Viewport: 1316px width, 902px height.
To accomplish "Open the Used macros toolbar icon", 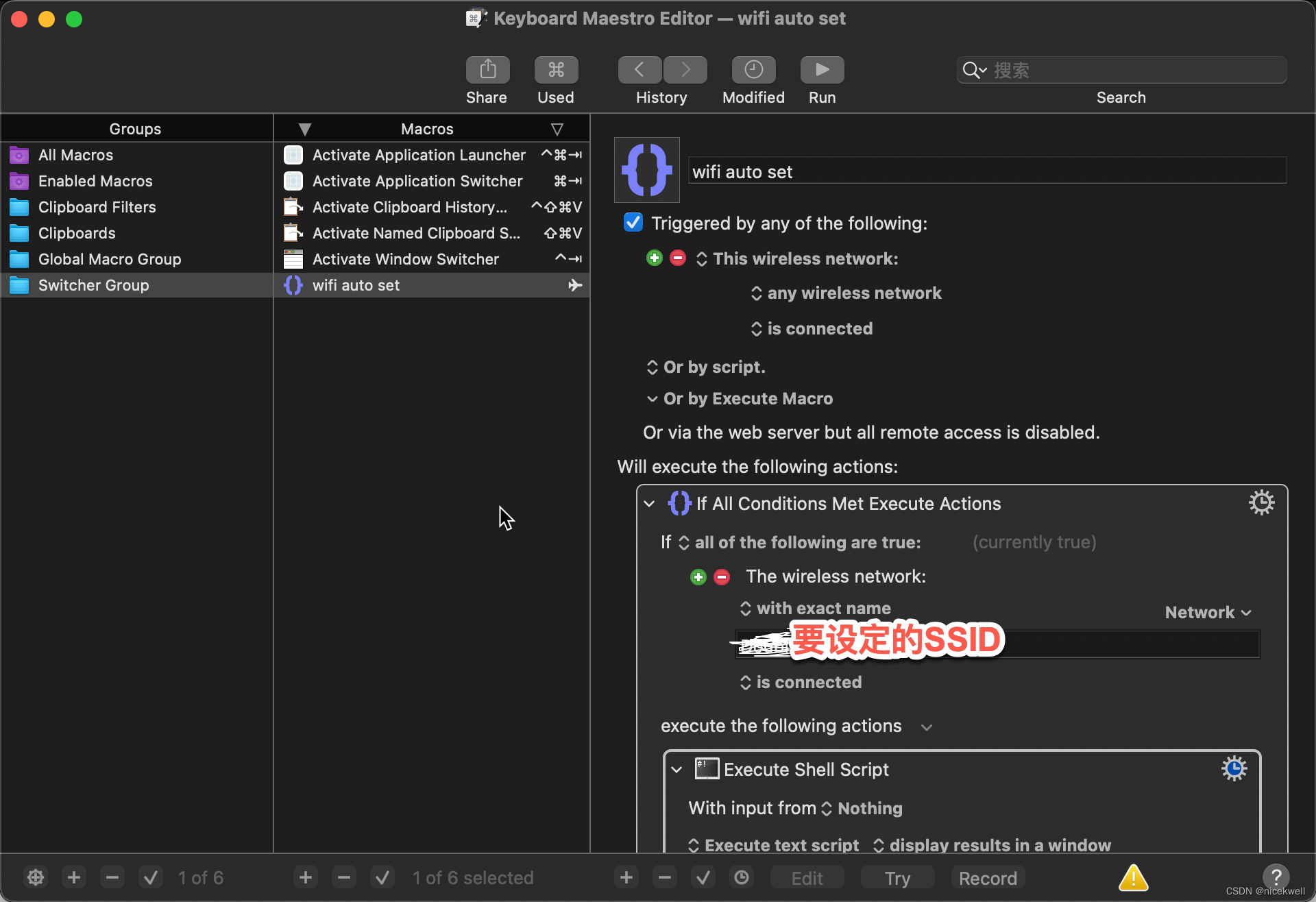I will pos(556,70).
